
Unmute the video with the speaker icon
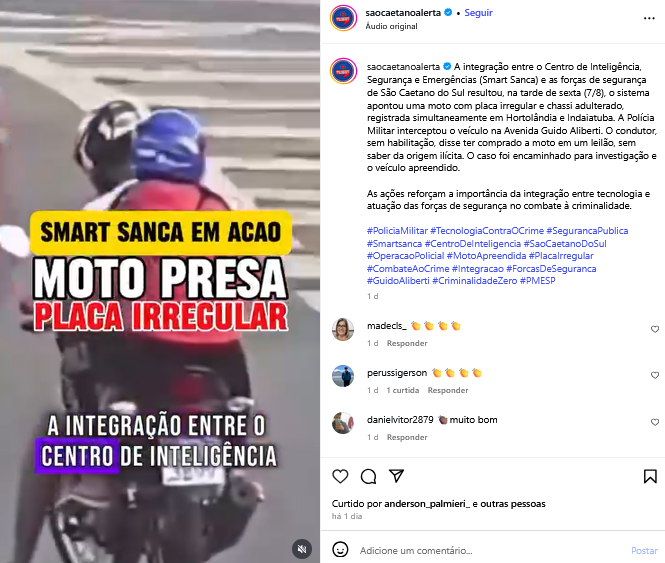pyautogui.click(x=302, y=549)
